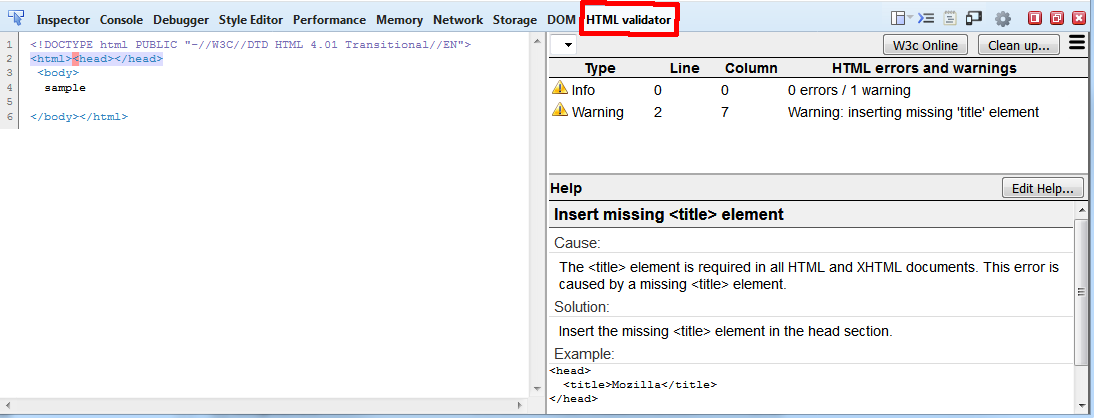Open the frame selector icon
1094x418 pixels.
[900, 18]
